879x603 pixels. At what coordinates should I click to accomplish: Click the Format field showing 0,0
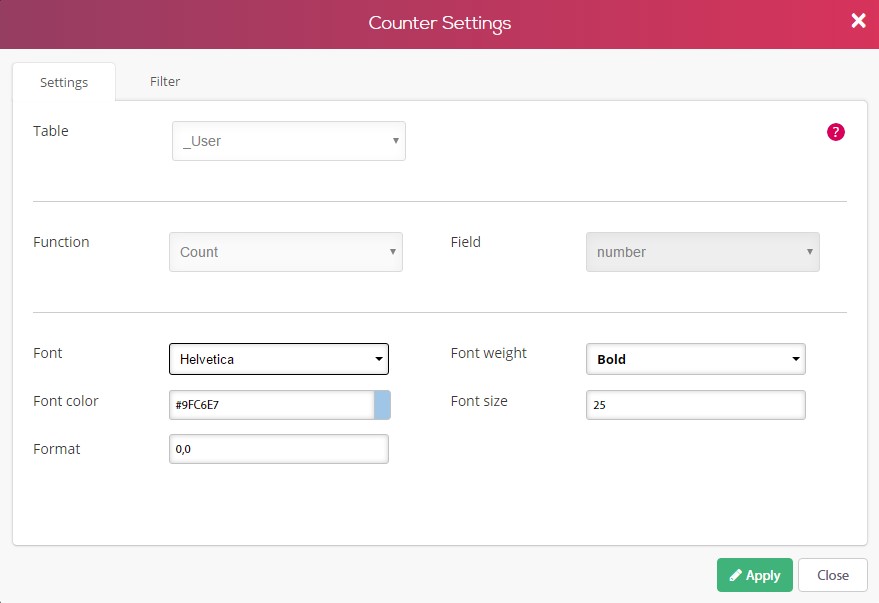pos(278,448)
